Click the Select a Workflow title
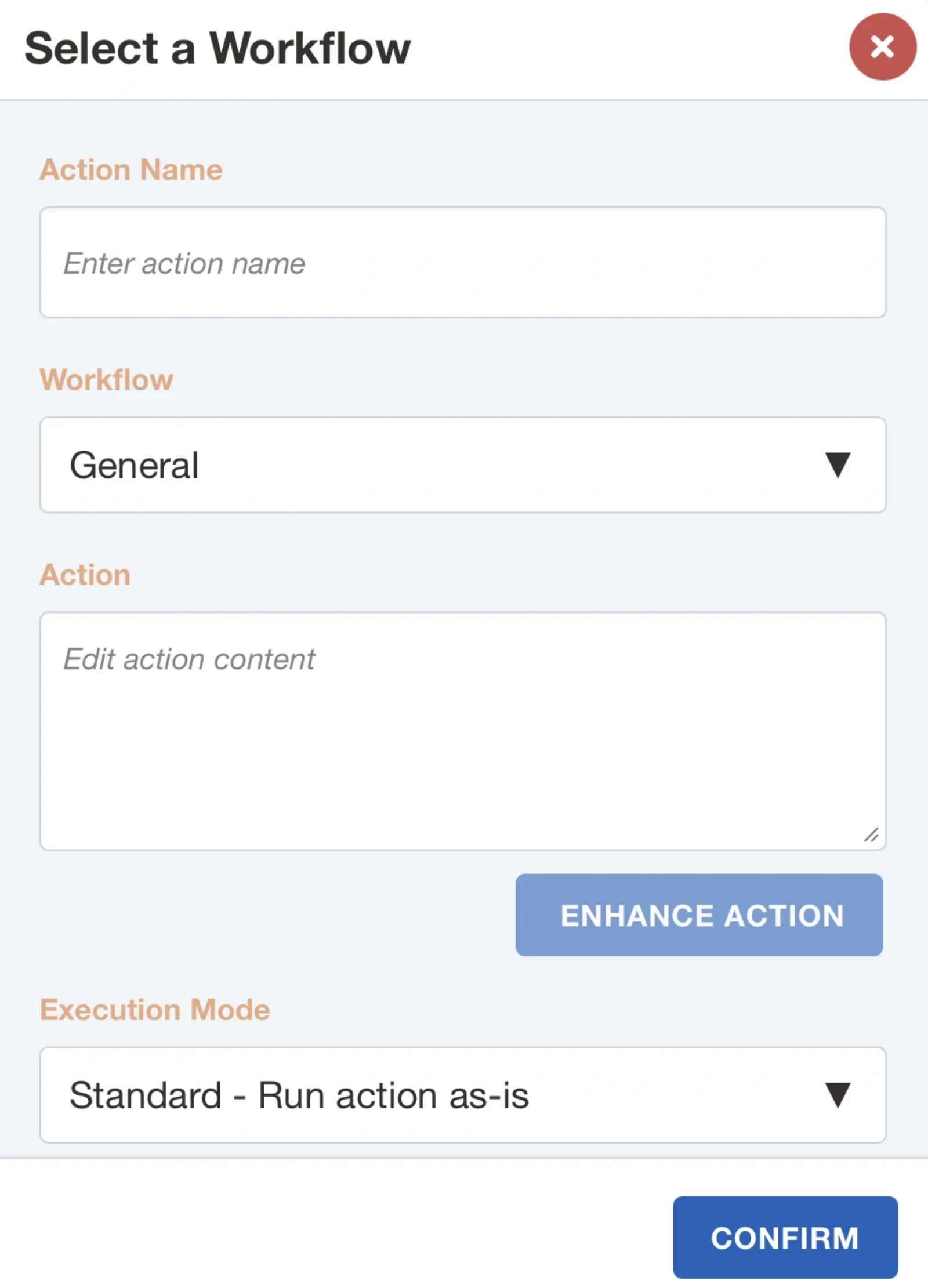928x1288 pixels. 217,49
